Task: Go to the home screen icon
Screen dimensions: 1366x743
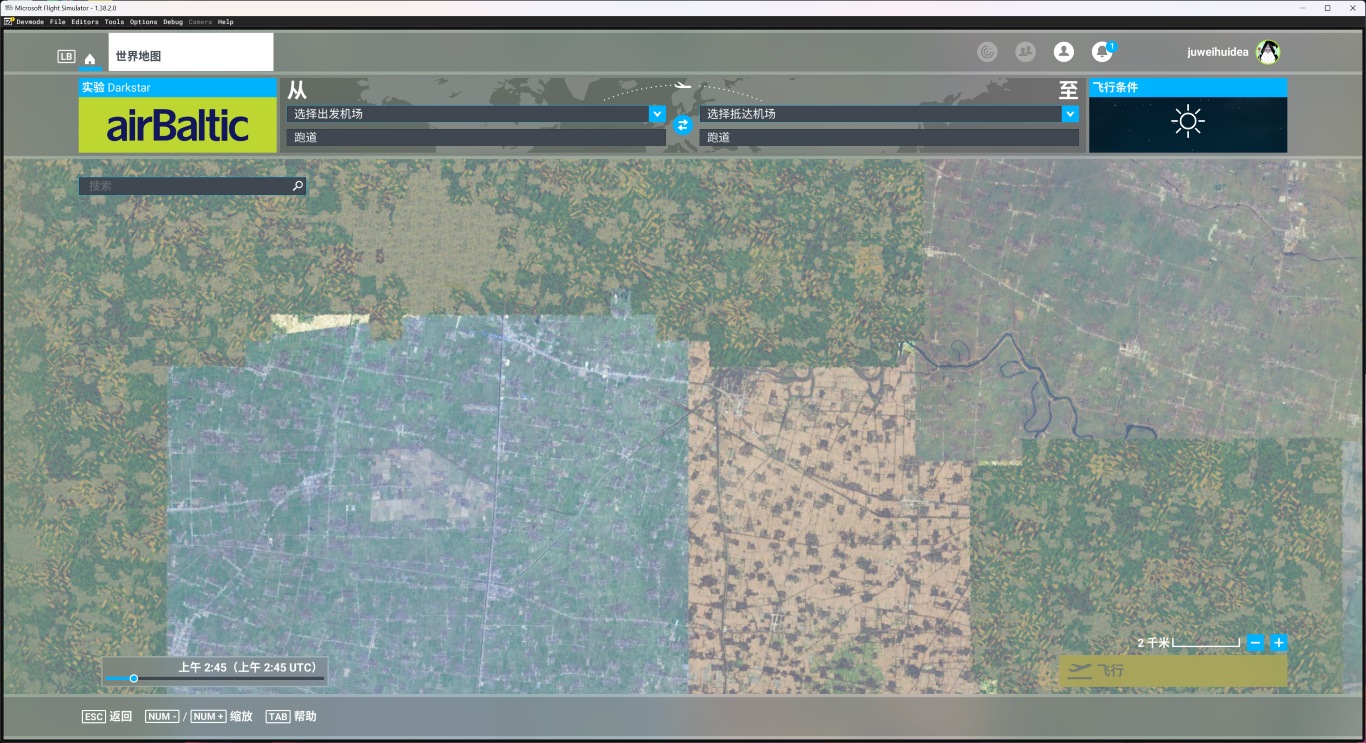Action: 90,59
